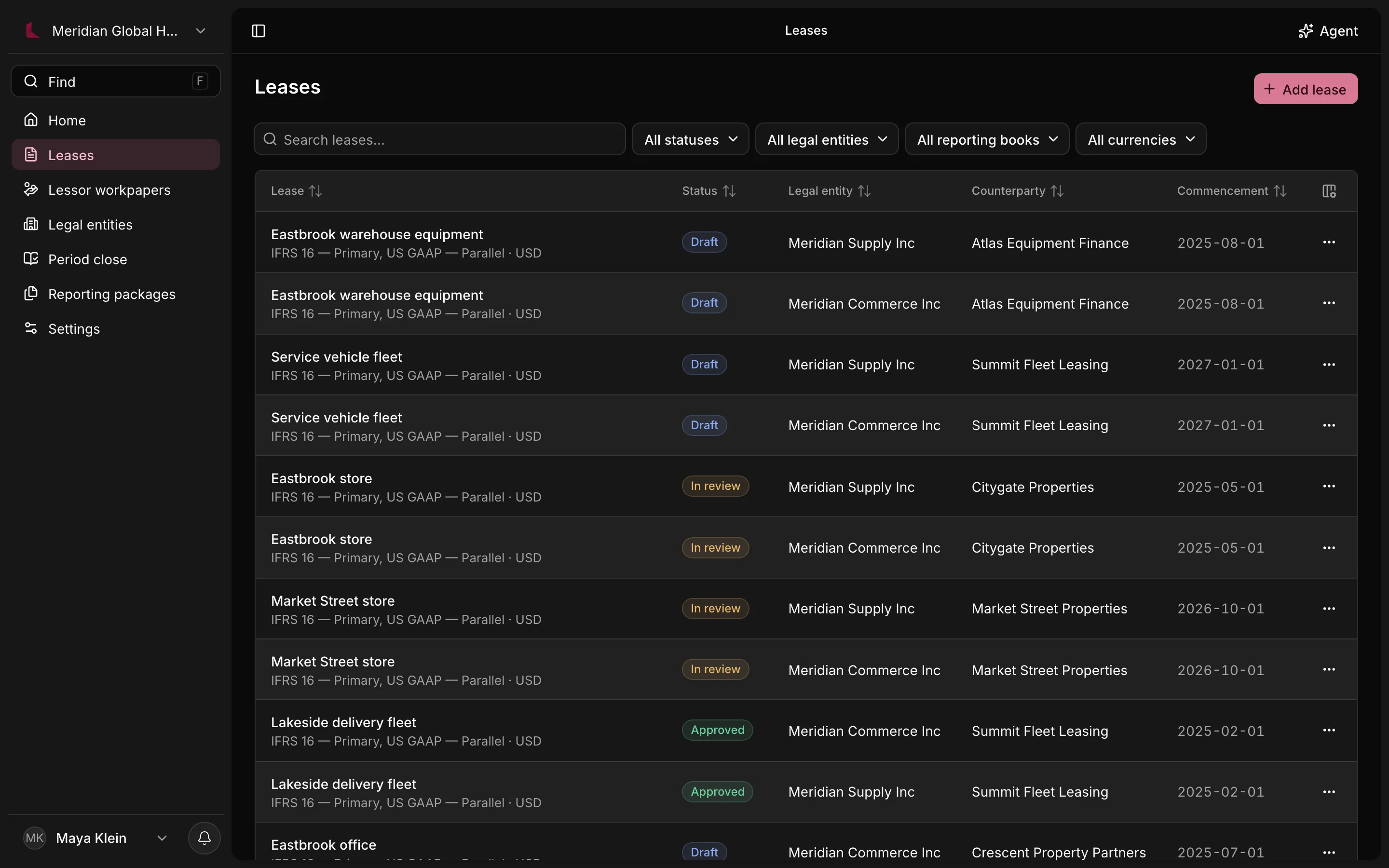1389x868 pixels.
Task: Click In review badge on Eastbrook store, Meridian Commerce Inc
Action: click(x=715, y=548)
